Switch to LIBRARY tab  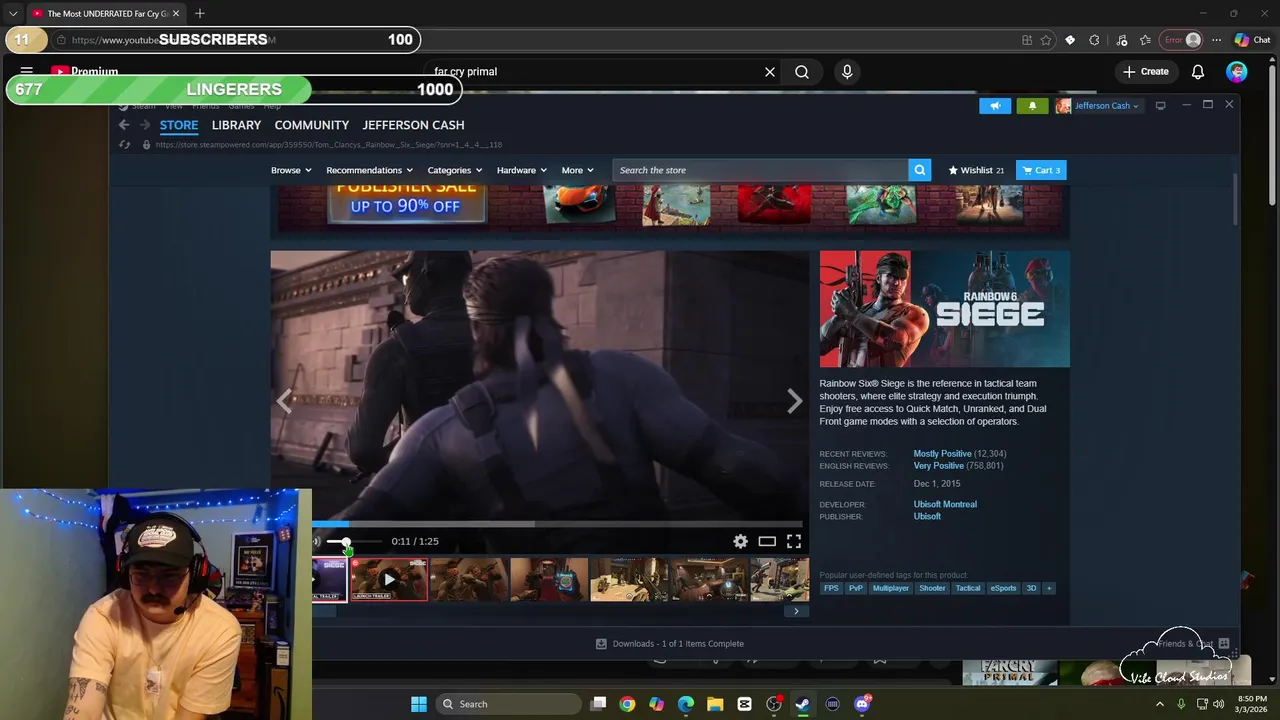236,125
